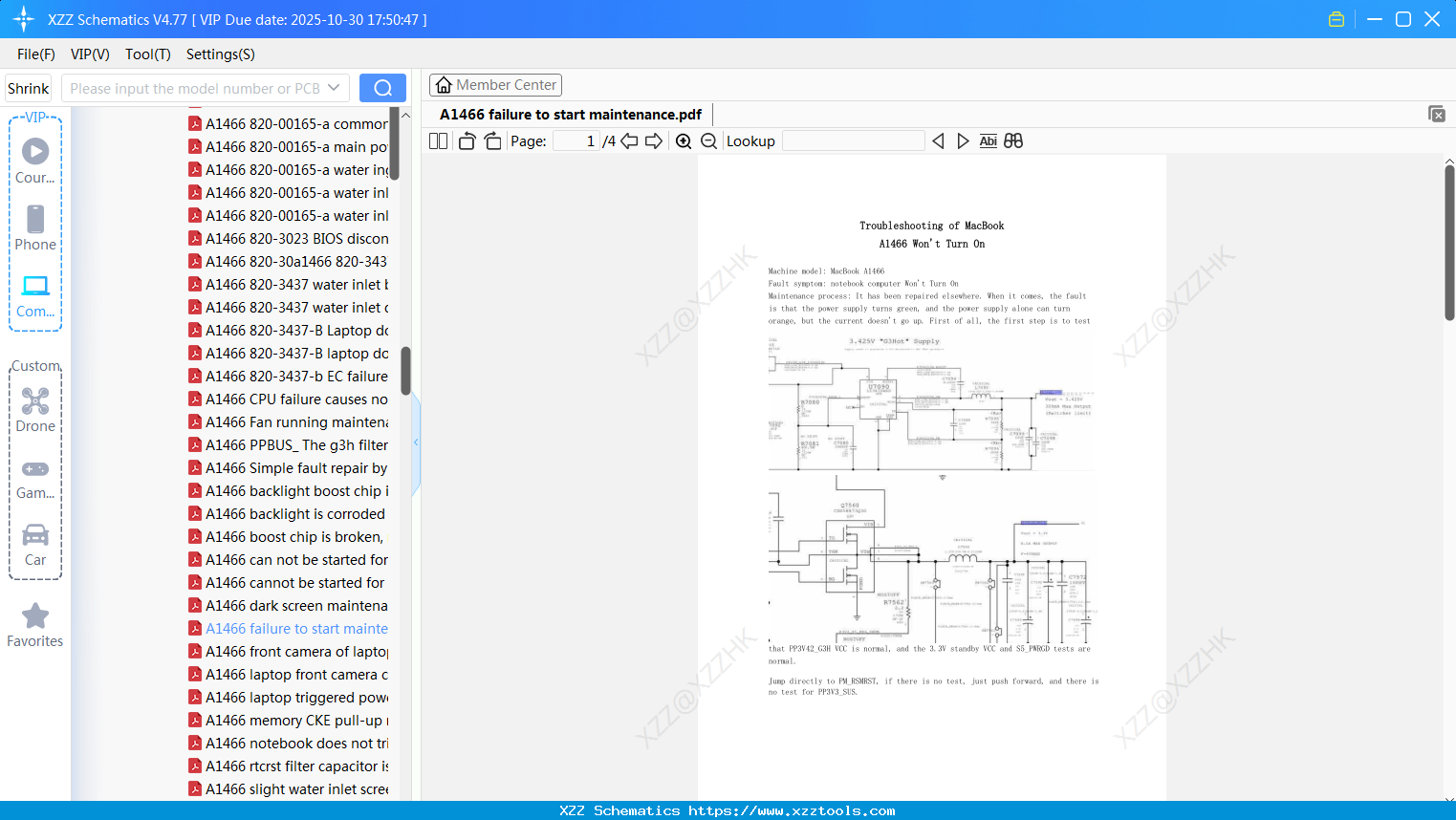Find previous lookup match triangle

tap(938, 141)
